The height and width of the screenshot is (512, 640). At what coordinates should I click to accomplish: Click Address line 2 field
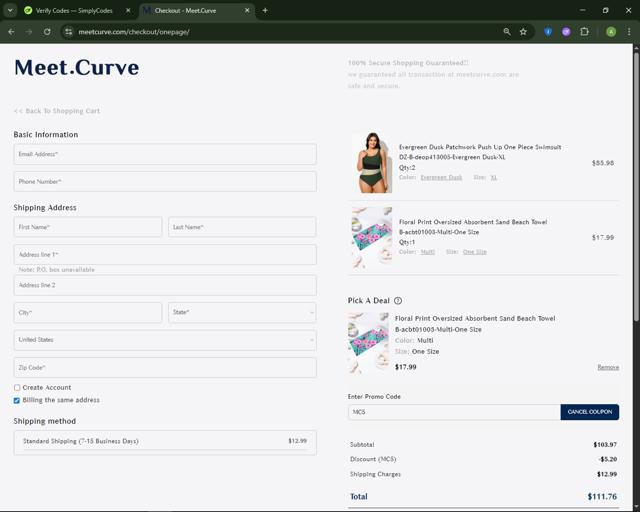coord(165,285)
